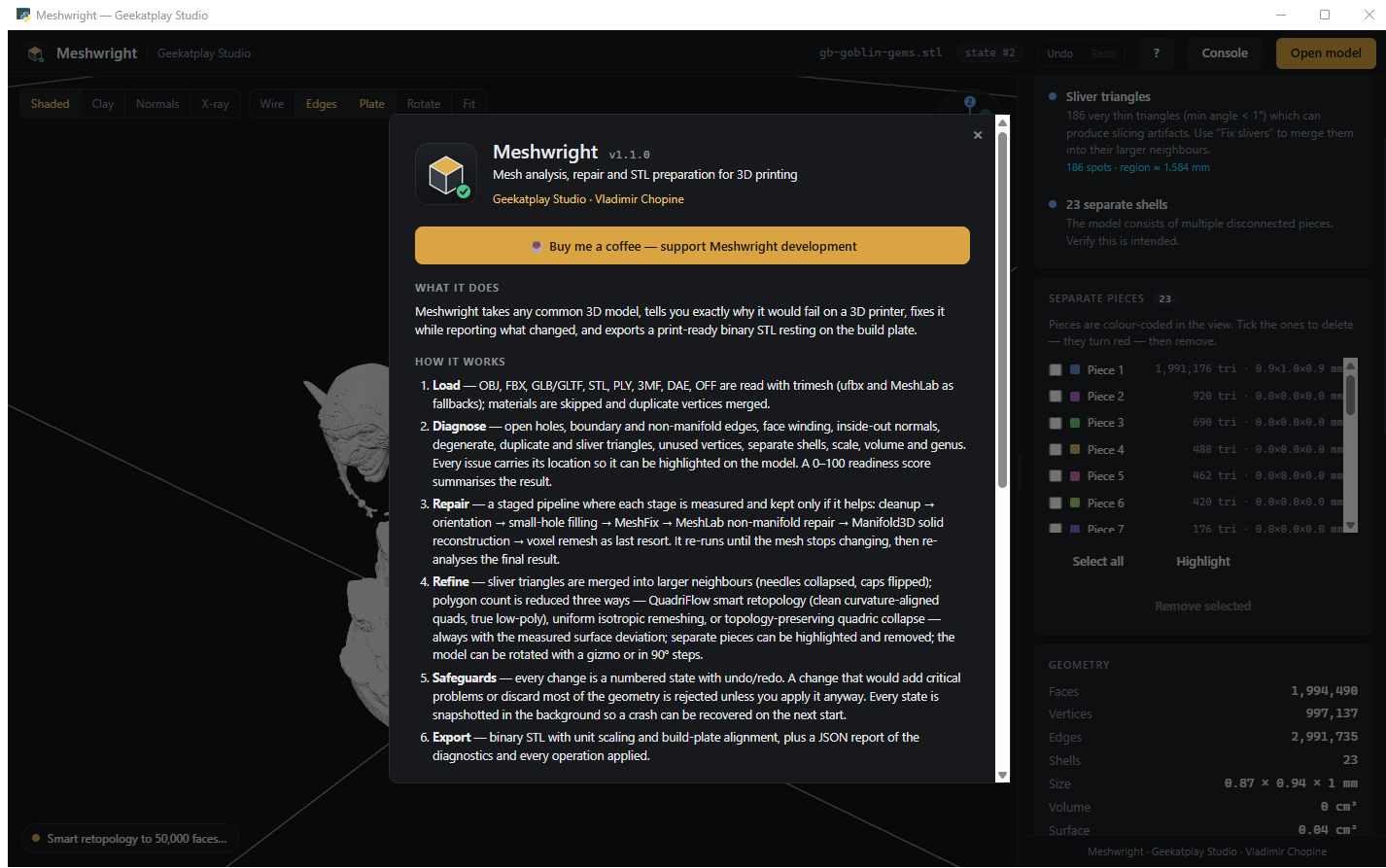Screen dimensions: 1386x868
Task: Click the 'Geekatplay Studio' label beside the Meshwright header title
Action: tap(204, 53)
